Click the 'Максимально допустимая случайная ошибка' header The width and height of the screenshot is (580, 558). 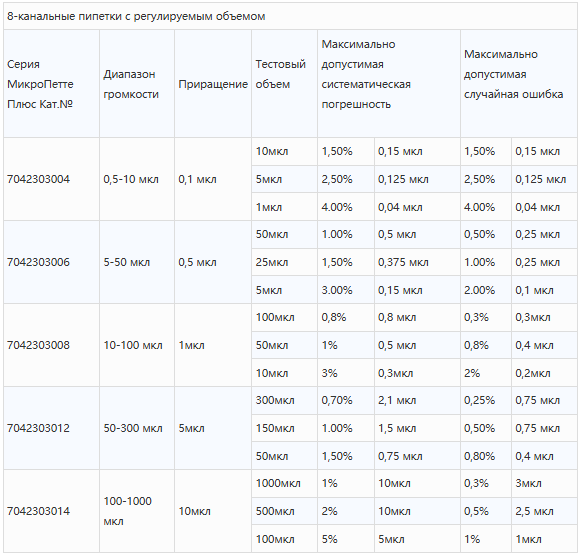tap(519, 84)
